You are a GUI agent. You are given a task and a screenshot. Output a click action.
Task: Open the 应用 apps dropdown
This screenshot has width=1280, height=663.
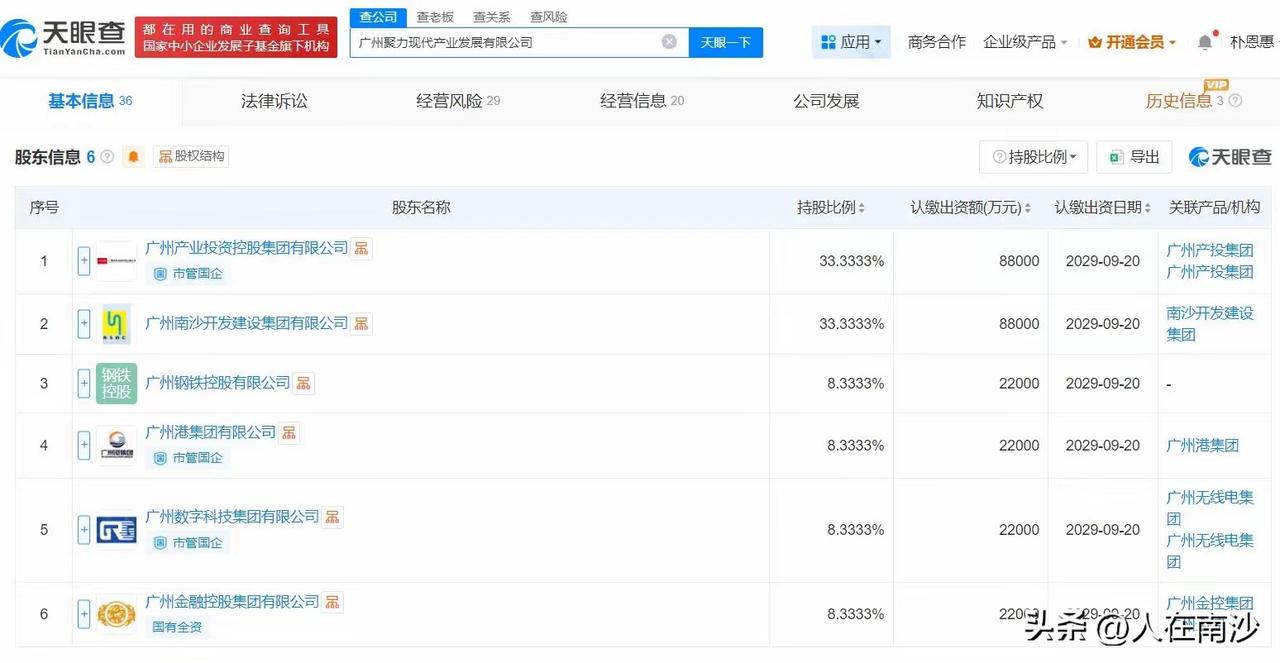click(x=851, y=42)
